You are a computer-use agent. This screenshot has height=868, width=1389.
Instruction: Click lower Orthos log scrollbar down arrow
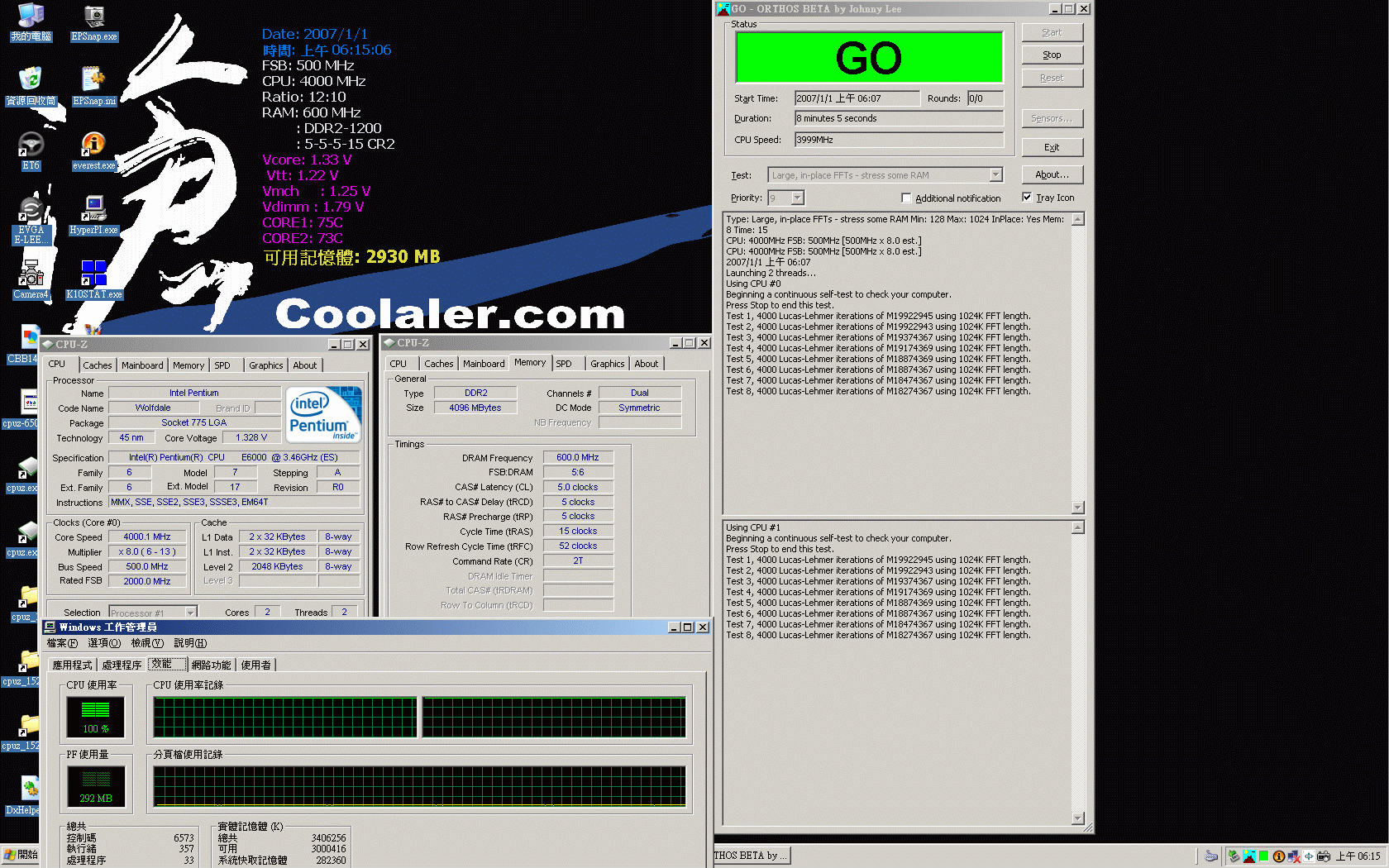coord(1078,818)
